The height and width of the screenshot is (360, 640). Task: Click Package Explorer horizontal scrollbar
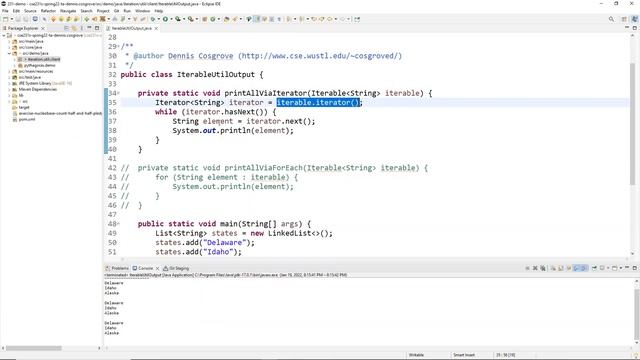(x=33, y=348)
